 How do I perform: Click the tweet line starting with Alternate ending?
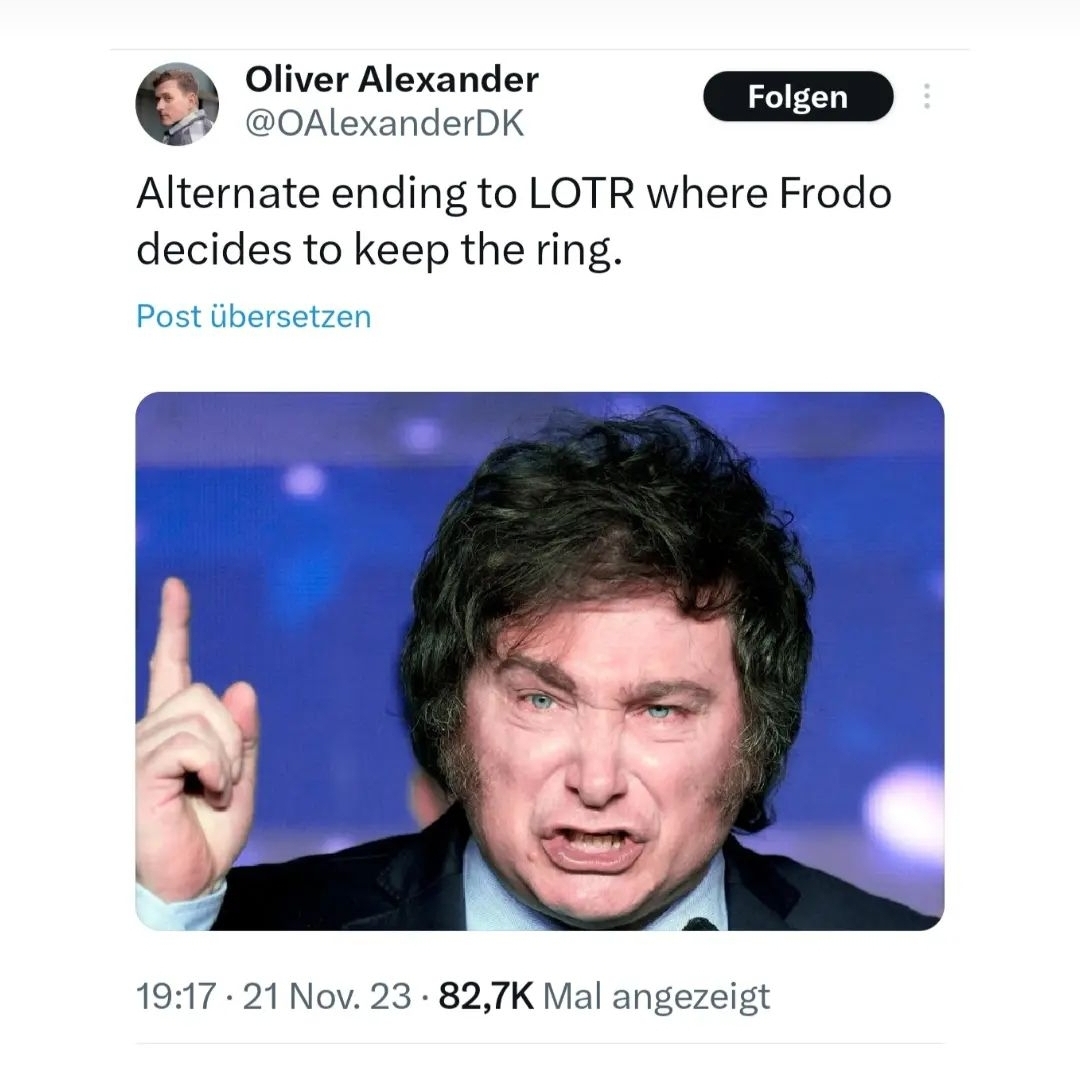[514, 193]
